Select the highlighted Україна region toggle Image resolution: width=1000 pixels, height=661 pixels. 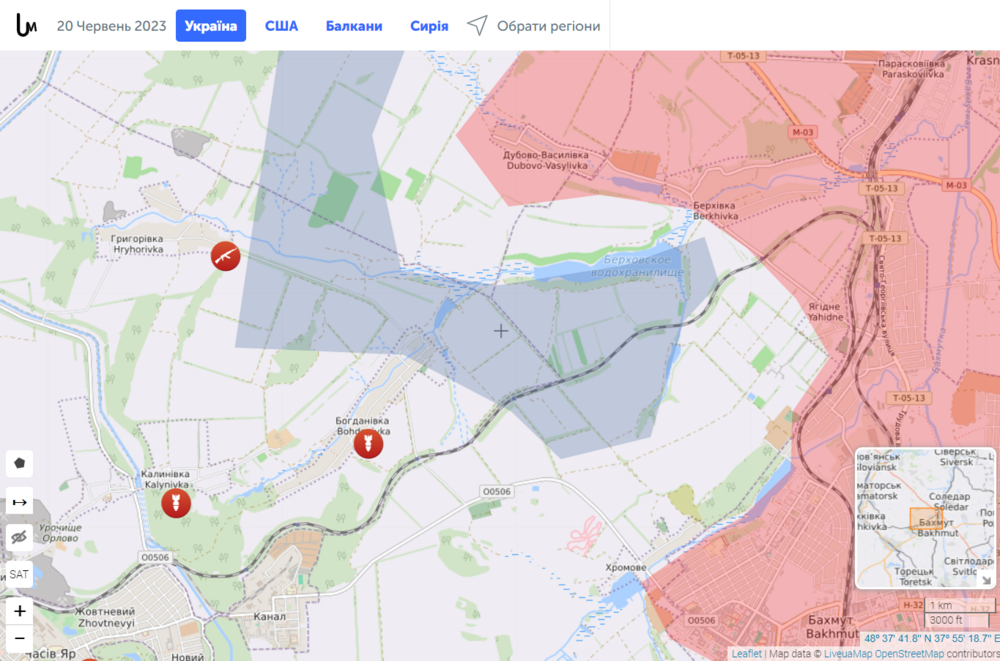(x=210, y=25)
